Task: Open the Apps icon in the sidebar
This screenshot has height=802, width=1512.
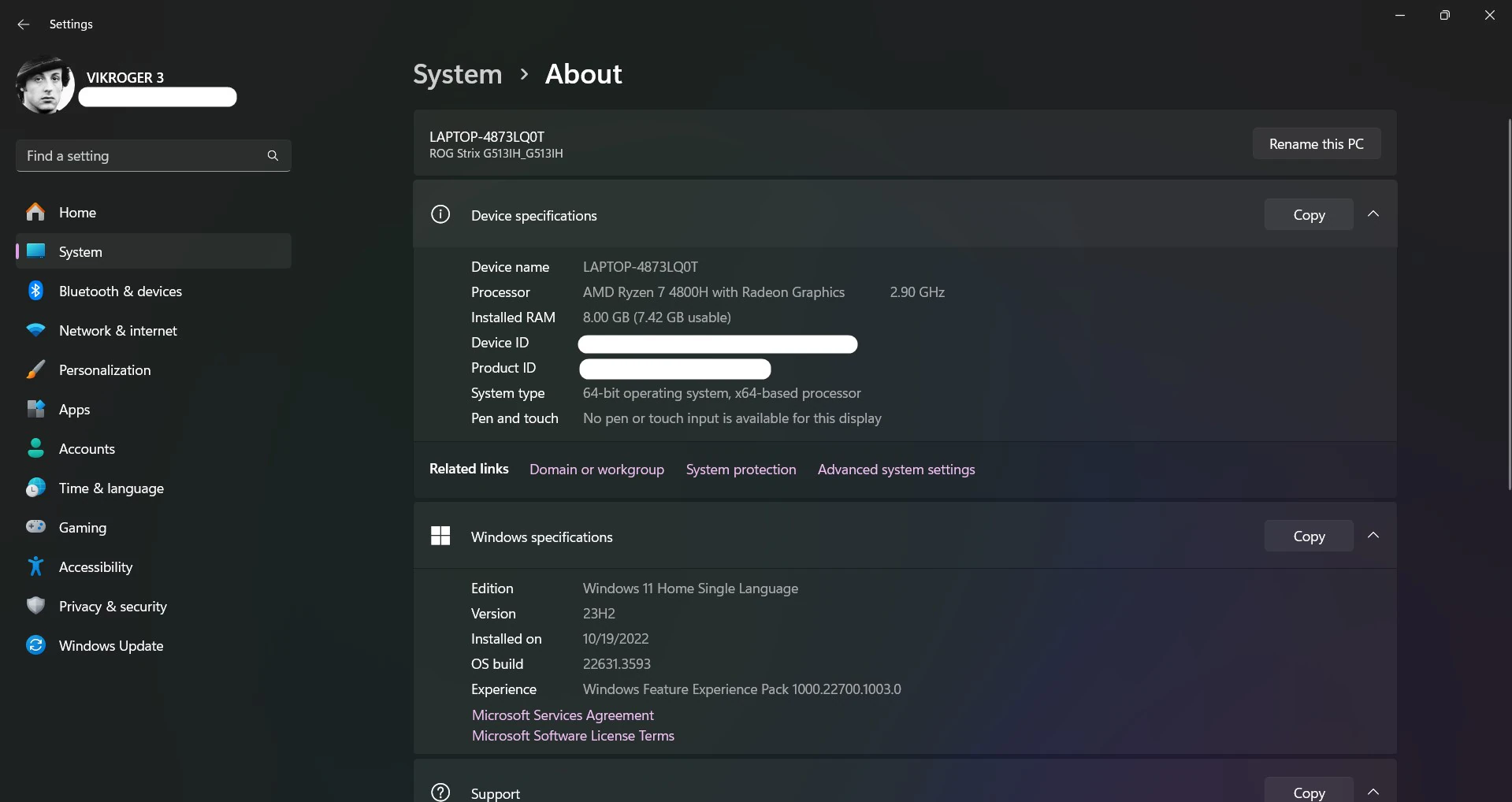Action: point(35,409)
